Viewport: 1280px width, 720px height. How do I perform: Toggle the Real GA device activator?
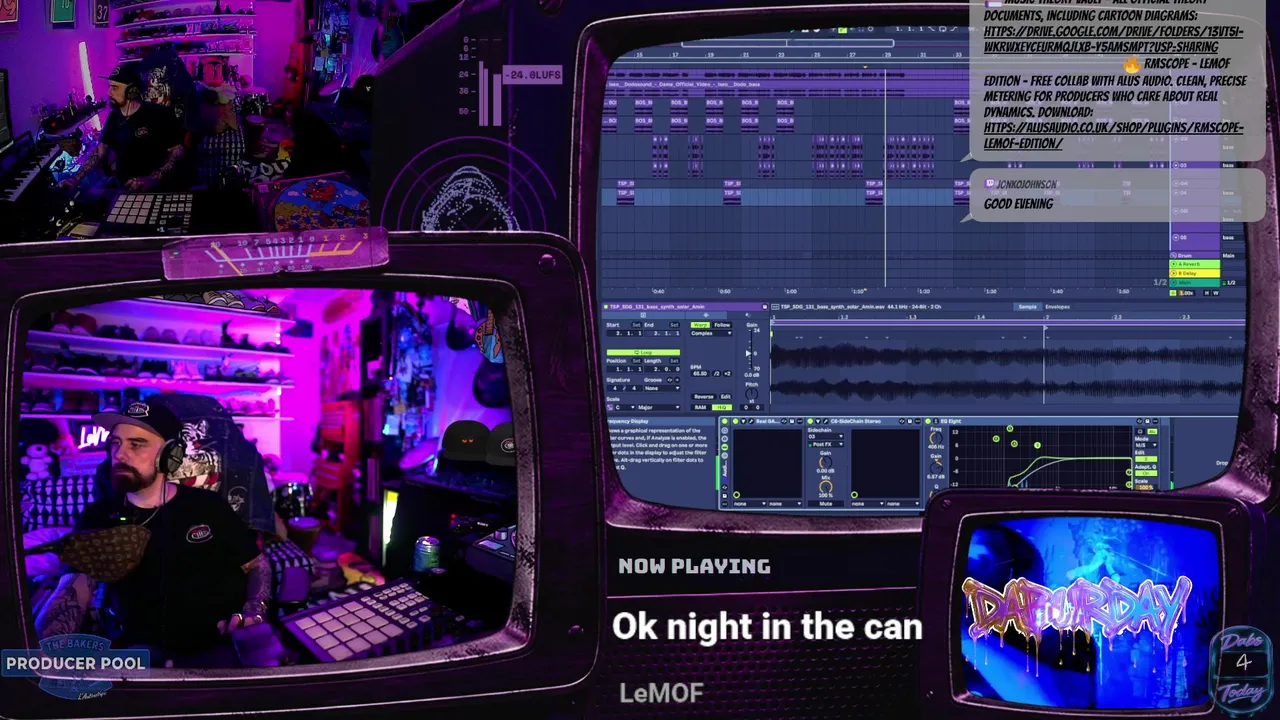735,421
